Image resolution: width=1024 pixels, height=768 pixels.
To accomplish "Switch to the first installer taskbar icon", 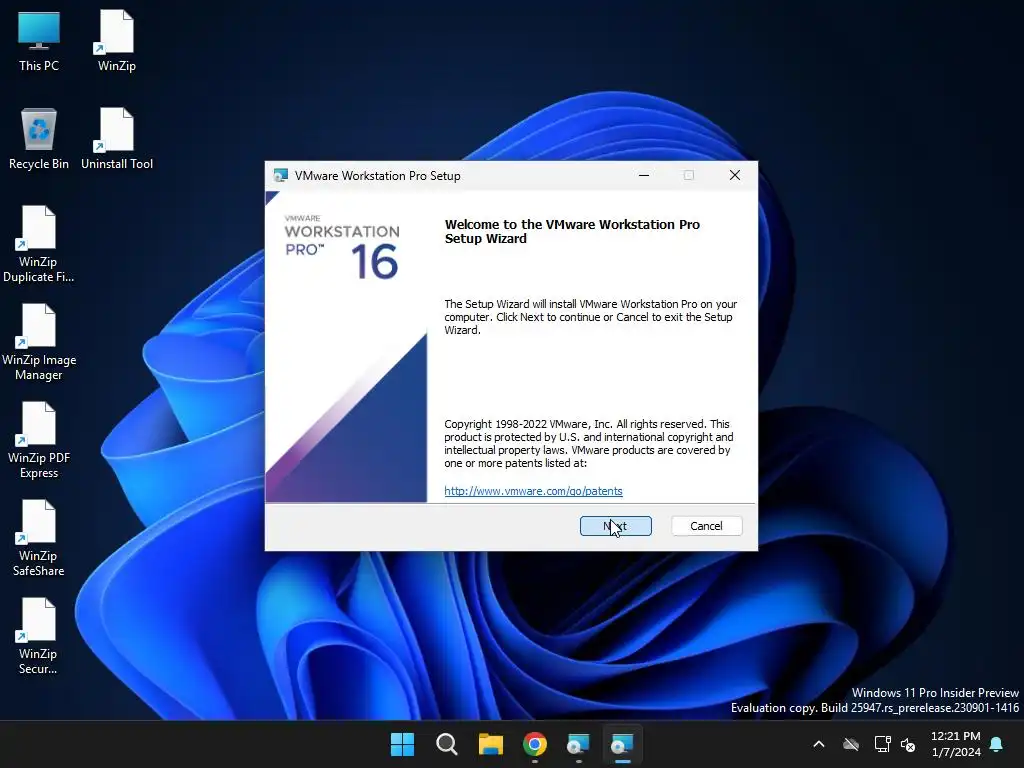I will click(579, 744).
